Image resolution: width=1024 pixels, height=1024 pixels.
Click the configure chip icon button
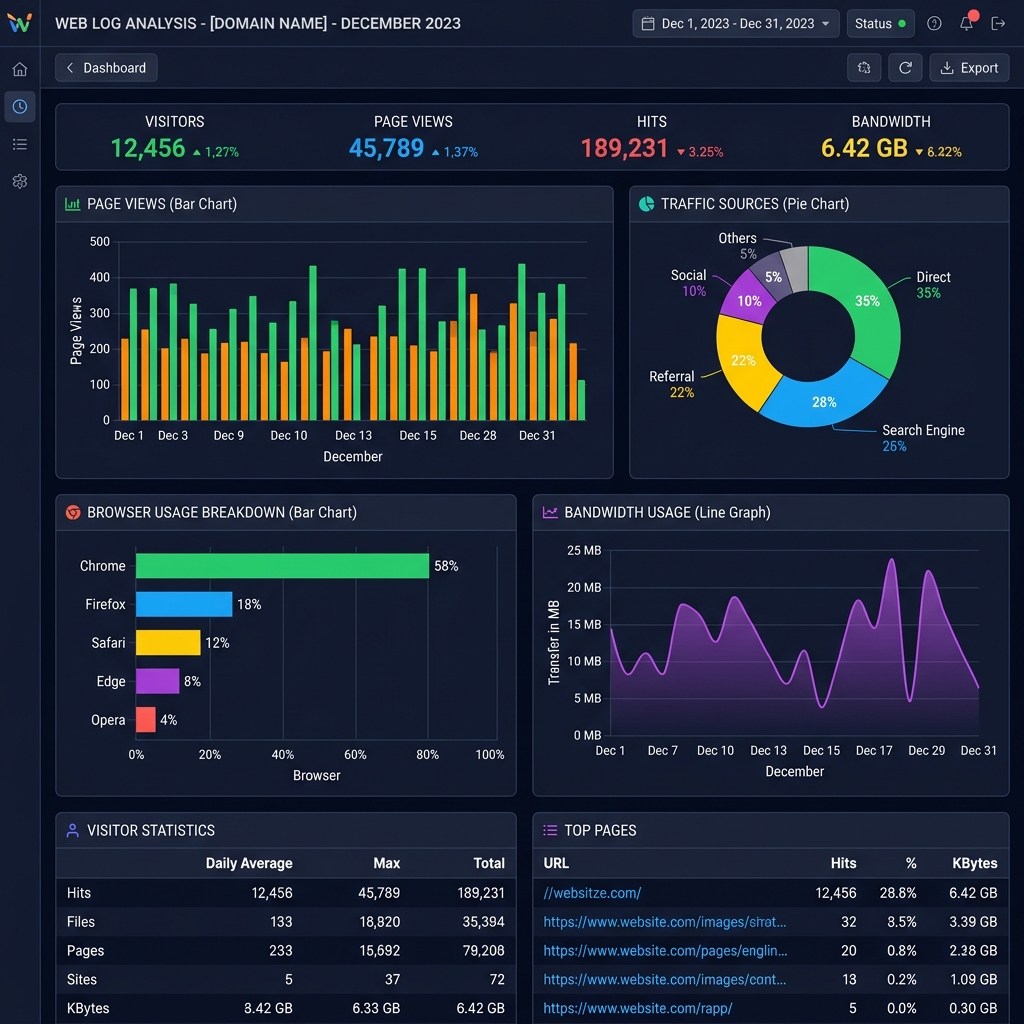(864, 68)
